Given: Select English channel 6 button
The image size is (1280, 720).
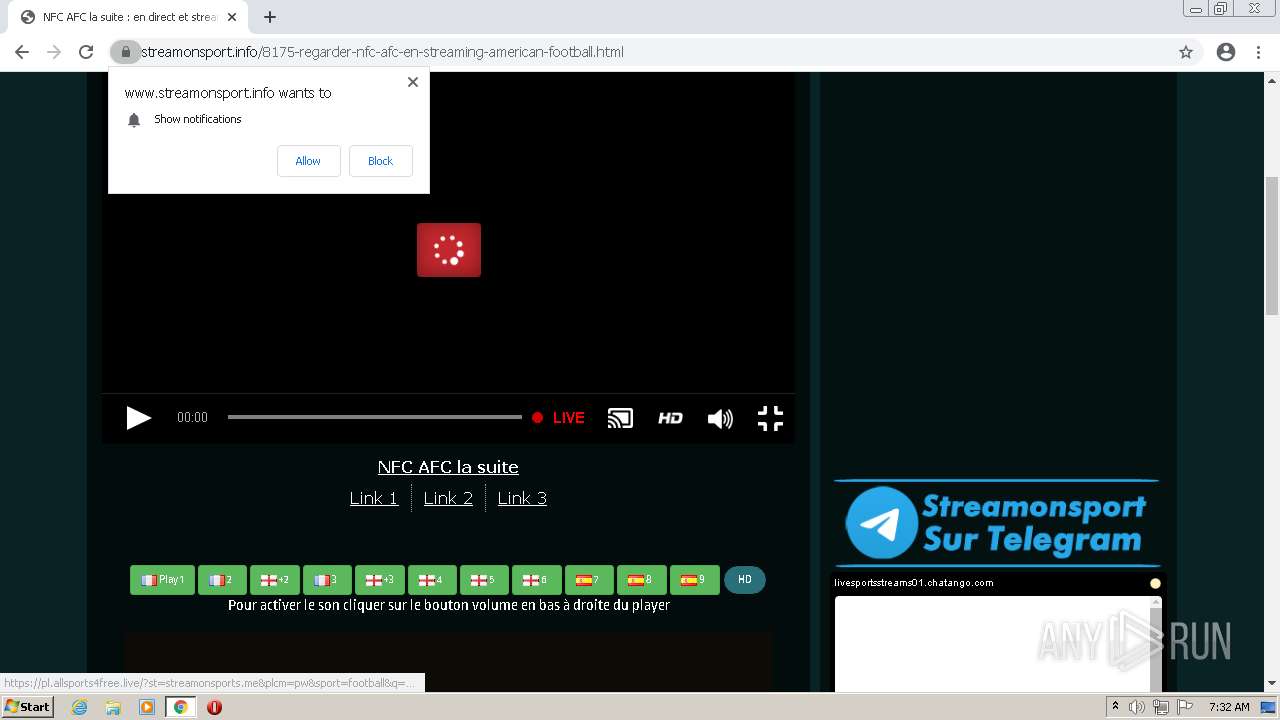Looking at the screenshot, I should coord(537,580).
